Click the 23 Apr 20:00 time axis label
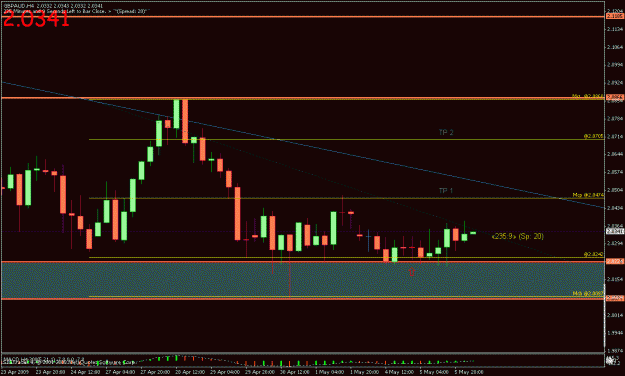625x376 pixels. pyautogui.click(x=50, y=372)
